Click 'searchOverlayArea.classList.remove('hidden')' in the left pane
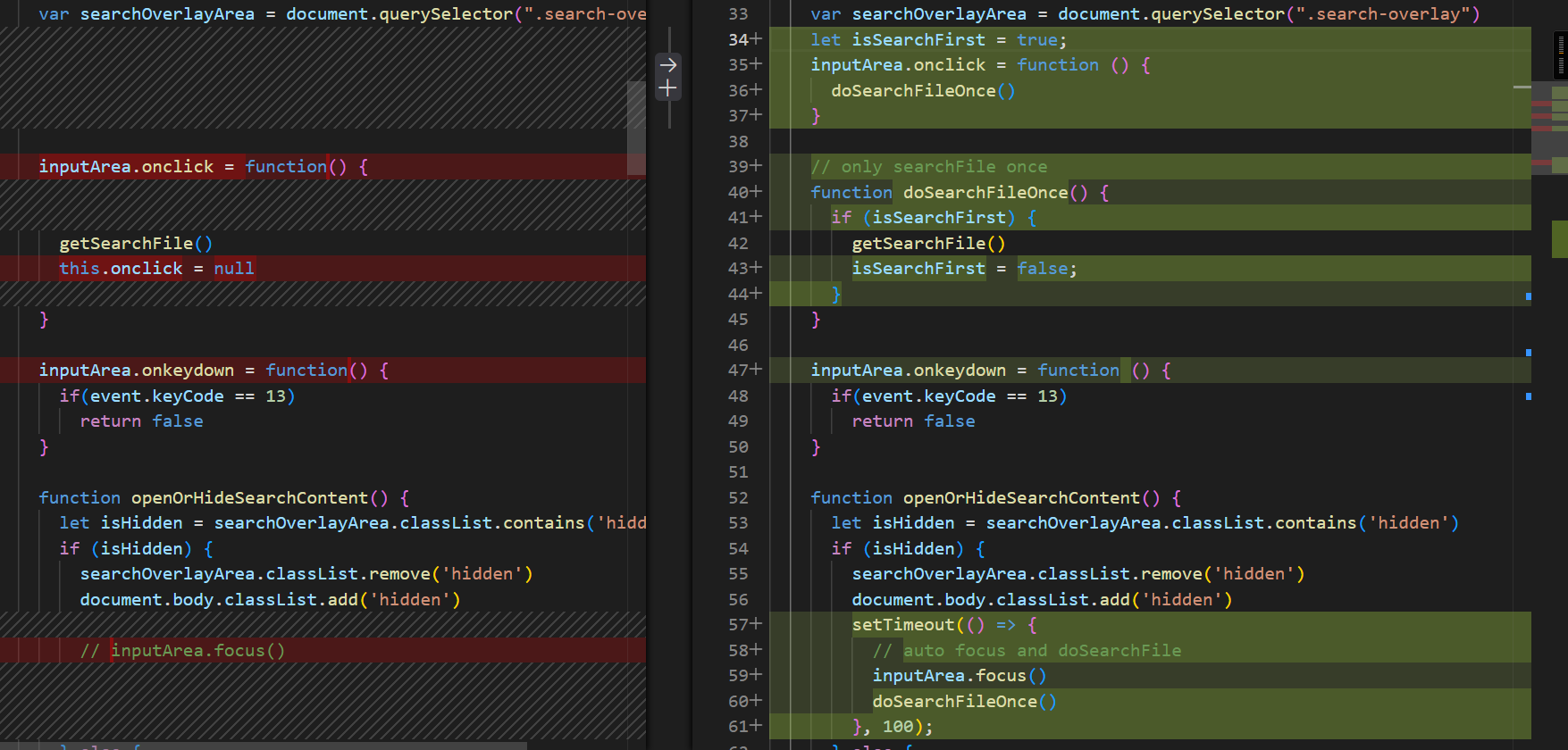1568x750 pixels. (x=306, y=573)
